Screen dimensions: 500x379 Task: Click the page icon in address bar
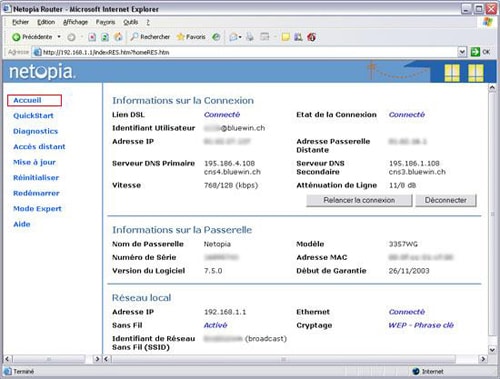point(38,52)
